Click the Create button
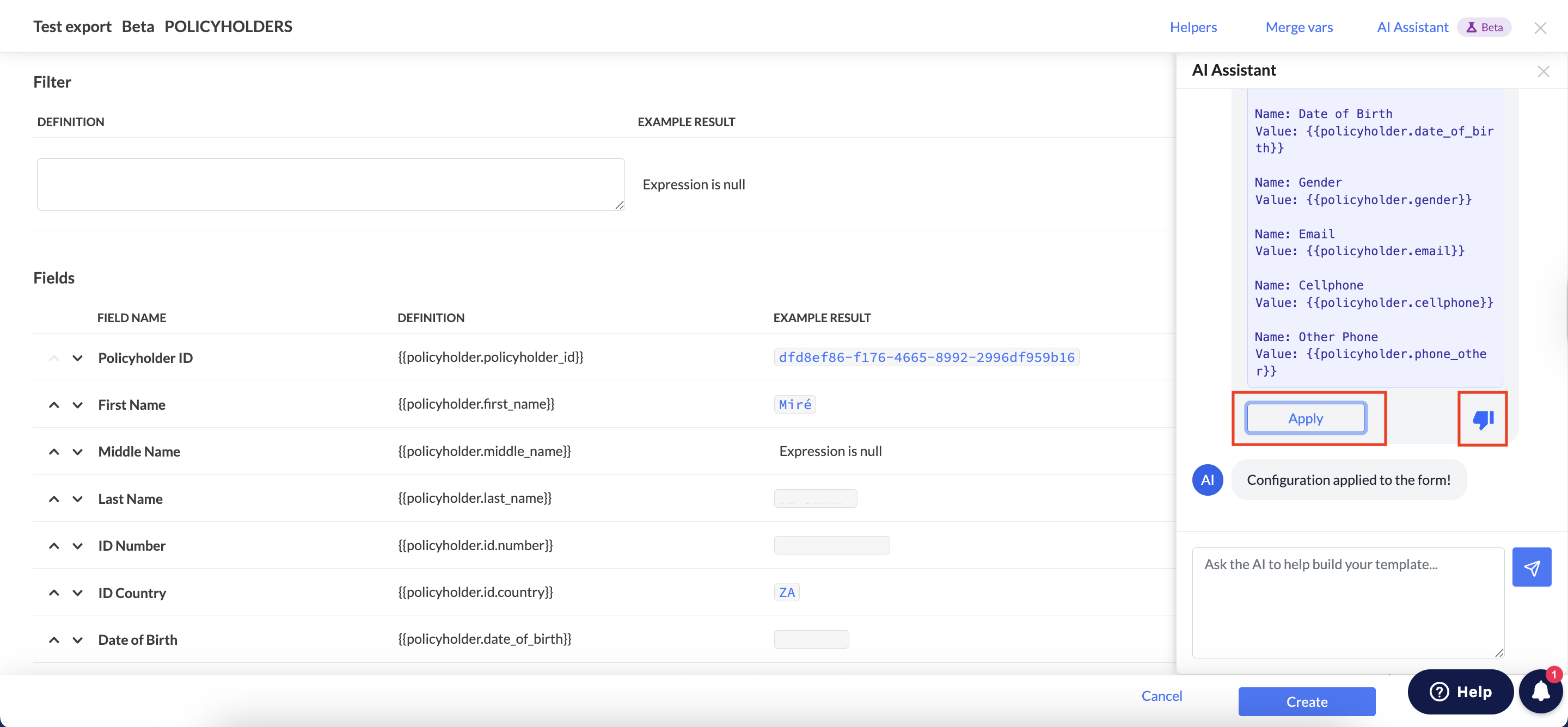This screenshot has width=1568, height=727. (1306, 701)
